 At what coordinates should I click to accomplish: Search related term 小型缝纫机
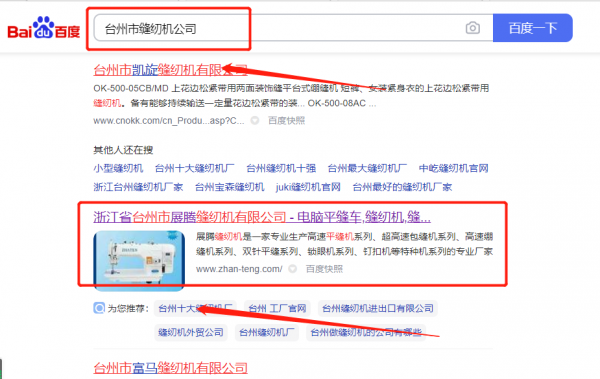[x=118, y=168]
